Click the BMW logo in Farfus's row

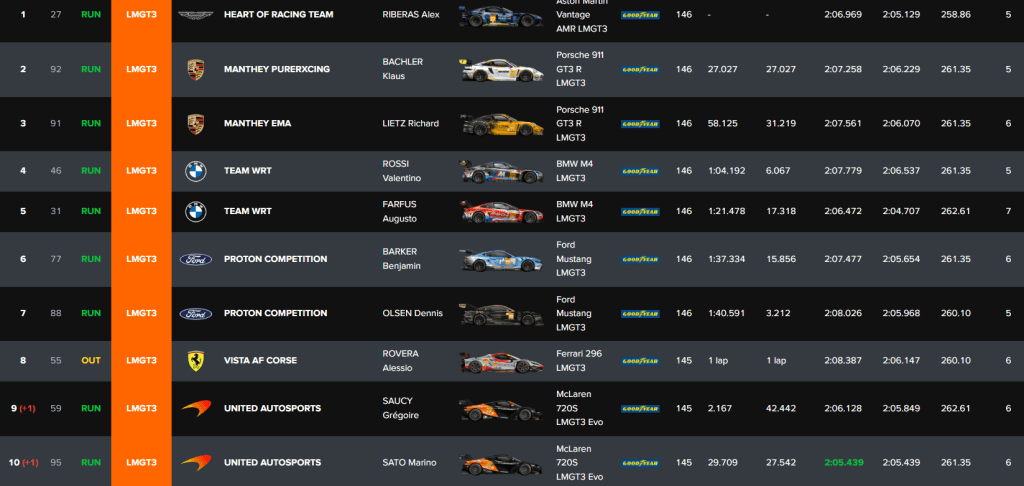point(195,212)
